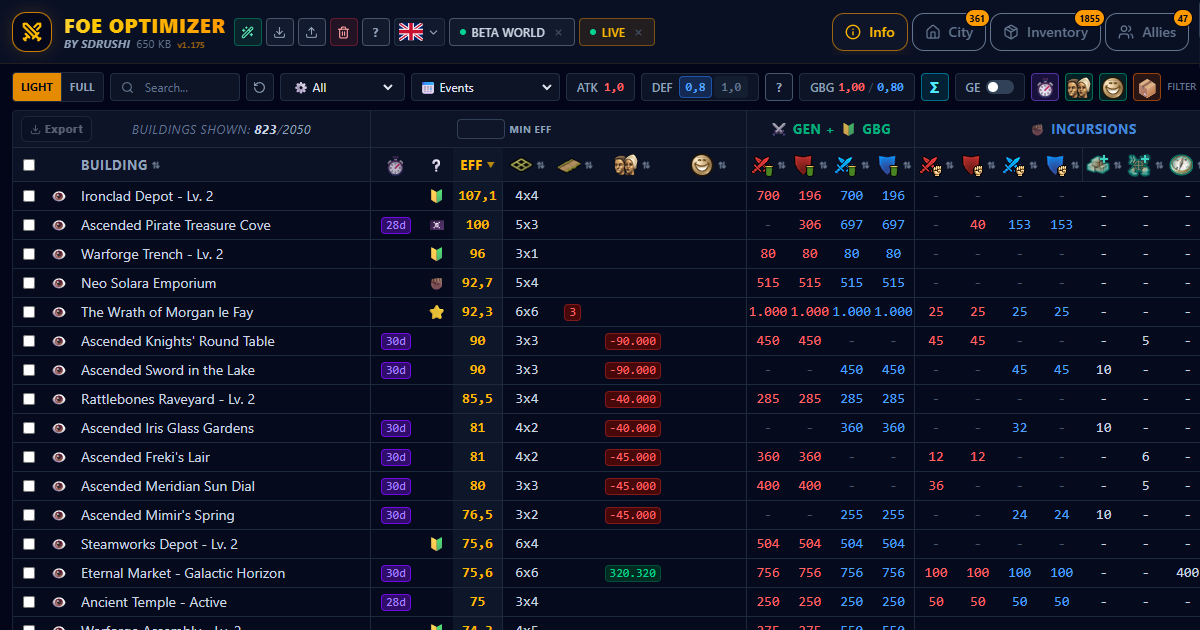
Task: Toggle eye icon for Rattlebones Raveyard row
Action: (x=59, y=399)
